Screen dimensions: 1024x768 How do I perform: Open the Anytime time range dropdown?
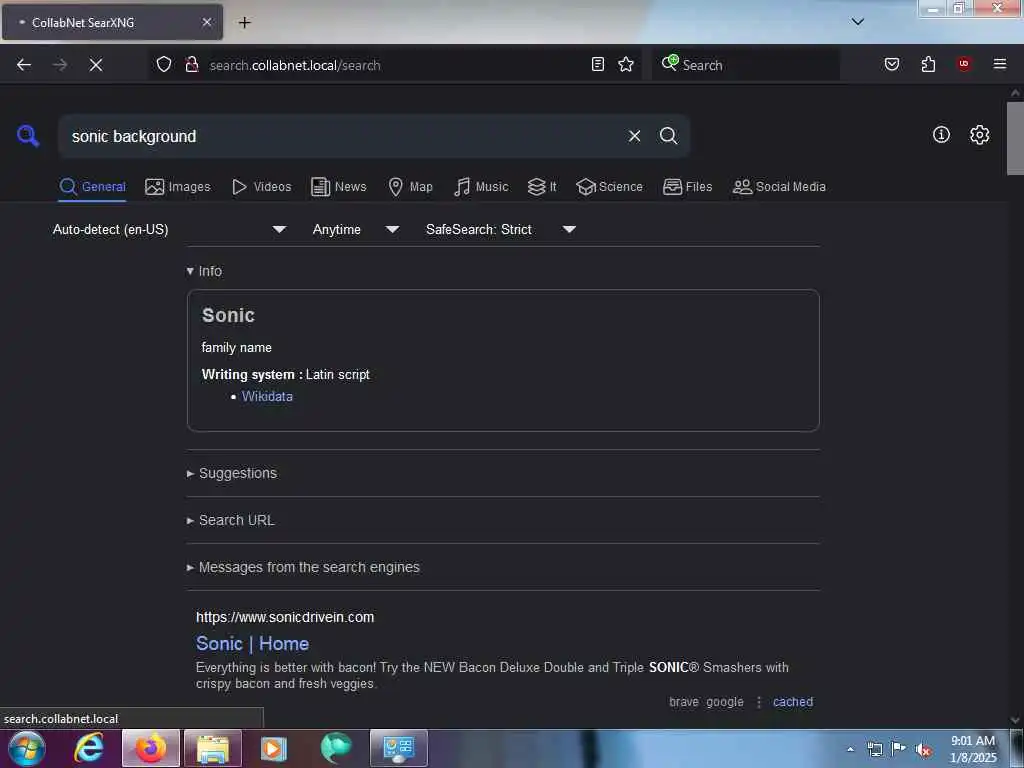click(x=355, y=229)
